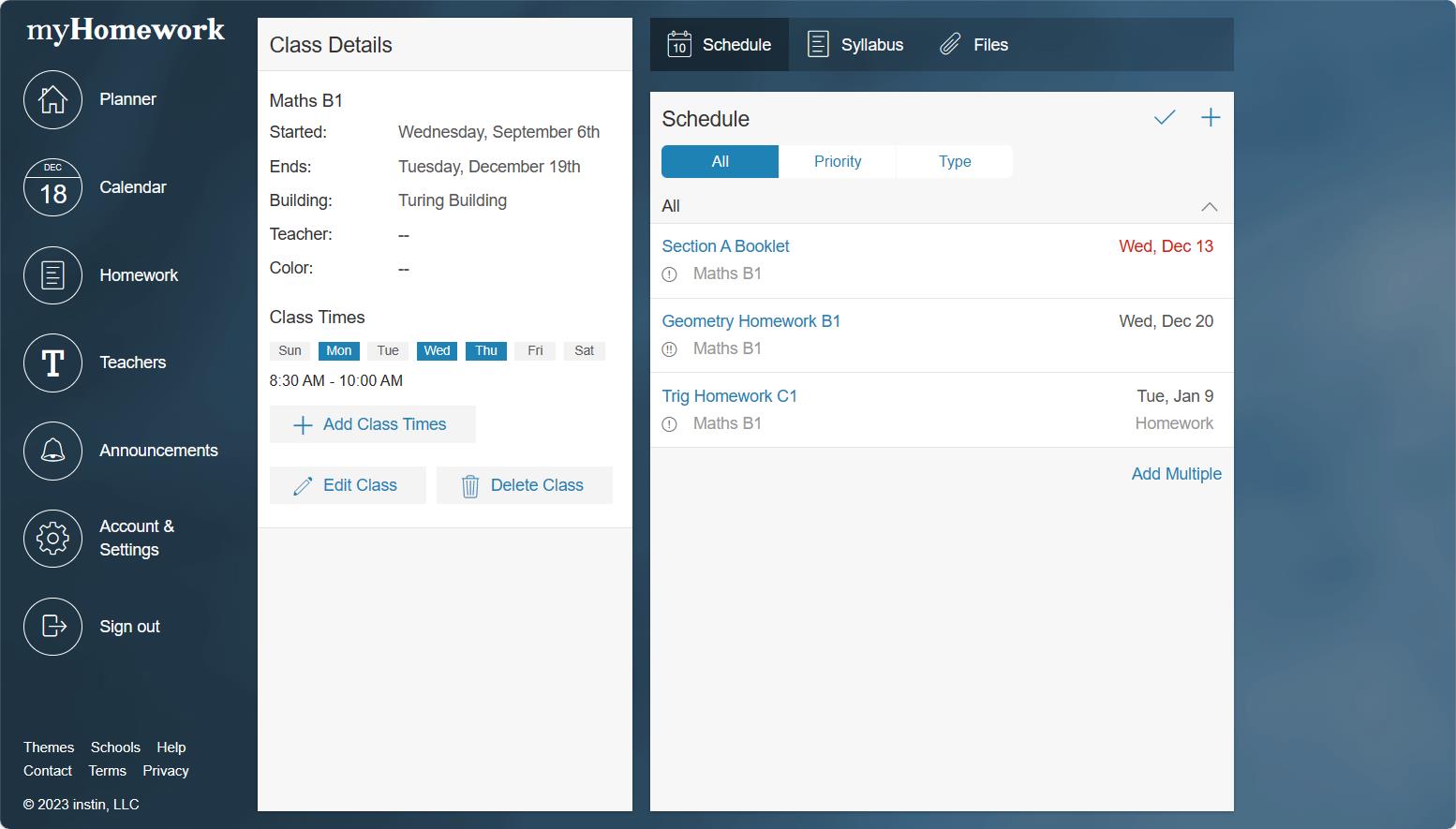
Task: Click the Sign out icon
Action: (x=52, y=627)
